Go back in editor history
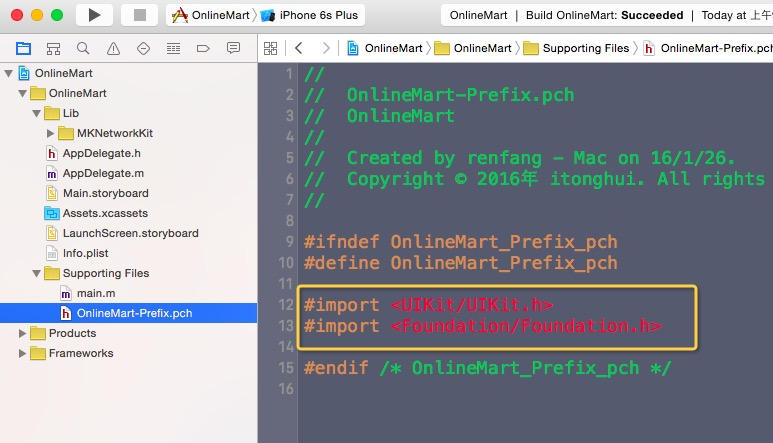Screen dimensions: 773x443 point(299,48)
